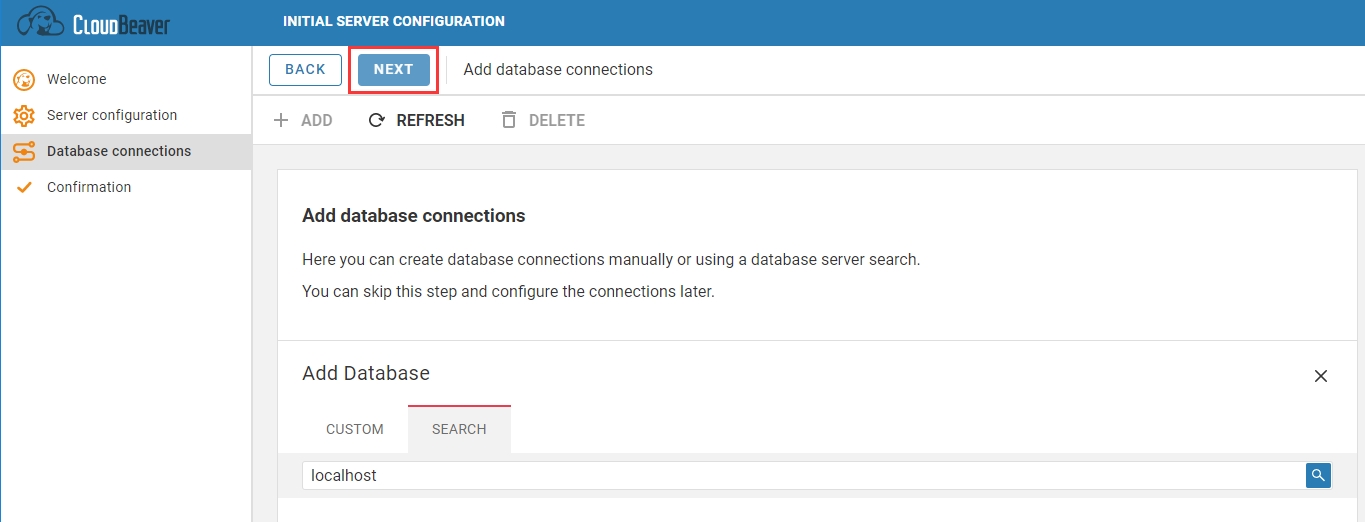Click the CloudBeaver beaver logo icon
The height and width of the screenshot is (522, 1365).
40,22
